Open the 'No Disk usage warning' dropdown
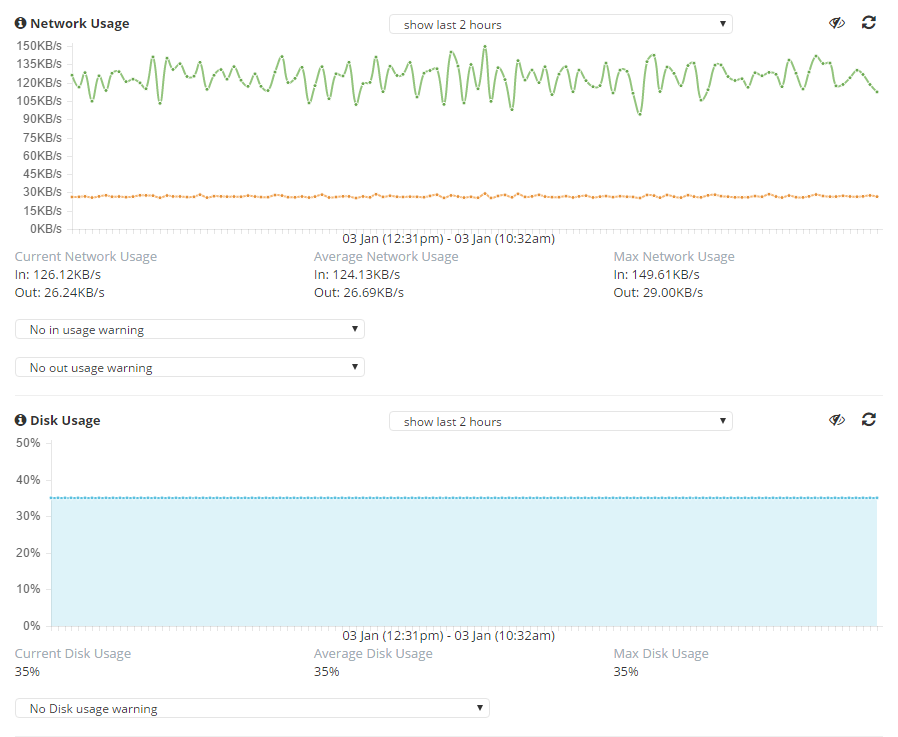The width and height of the screenshot is (898, 737). click(252, 708)
